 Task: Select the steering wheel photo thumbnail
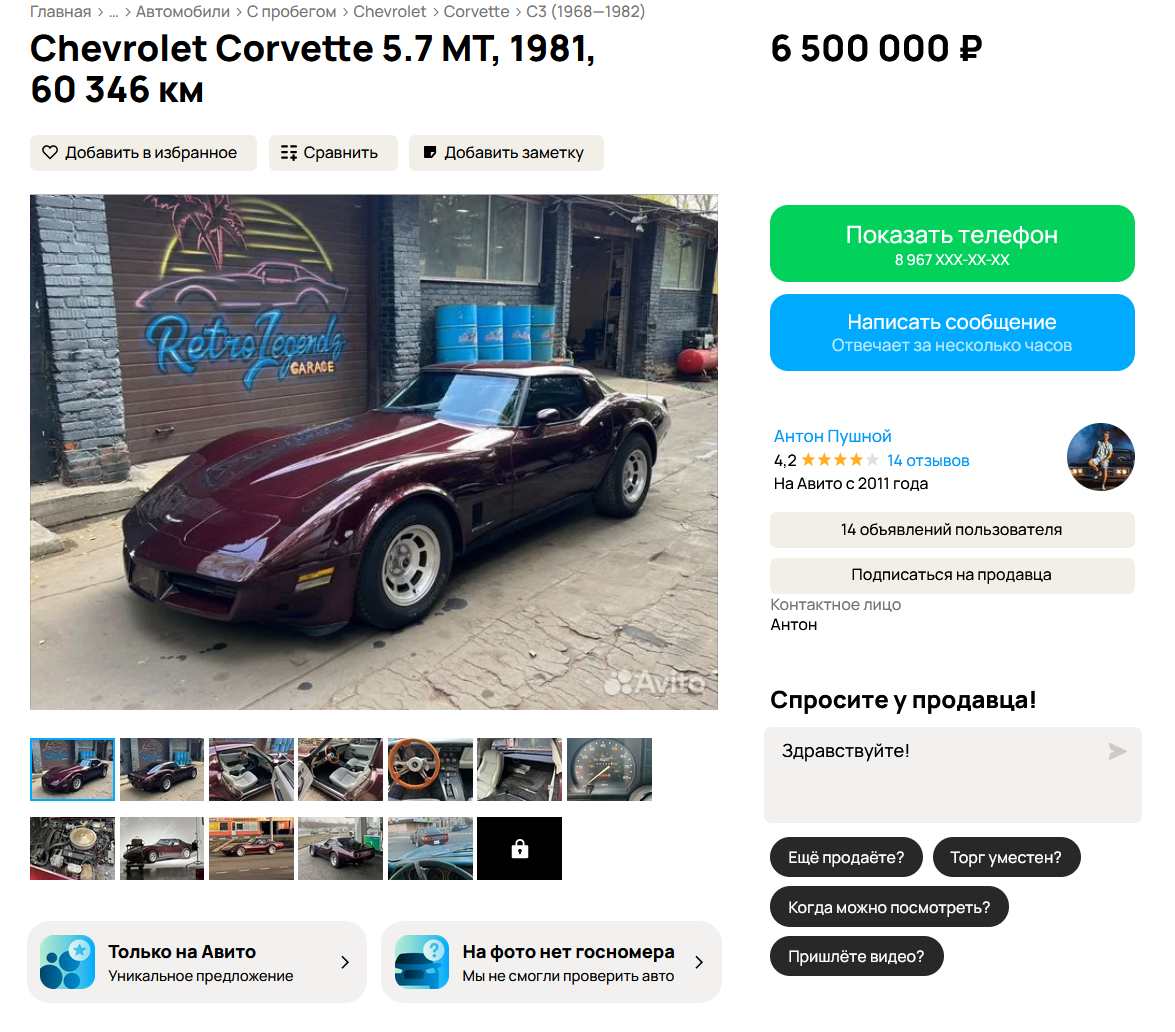430,769
